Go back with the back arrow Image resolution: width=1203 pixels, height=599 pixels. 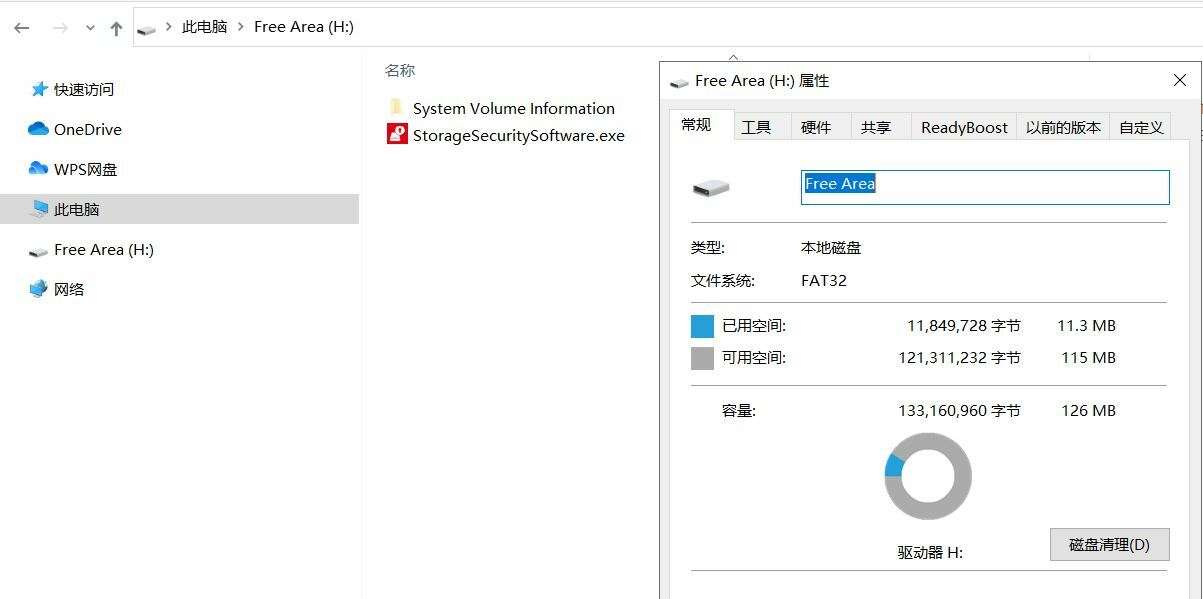tap(22, 28)
